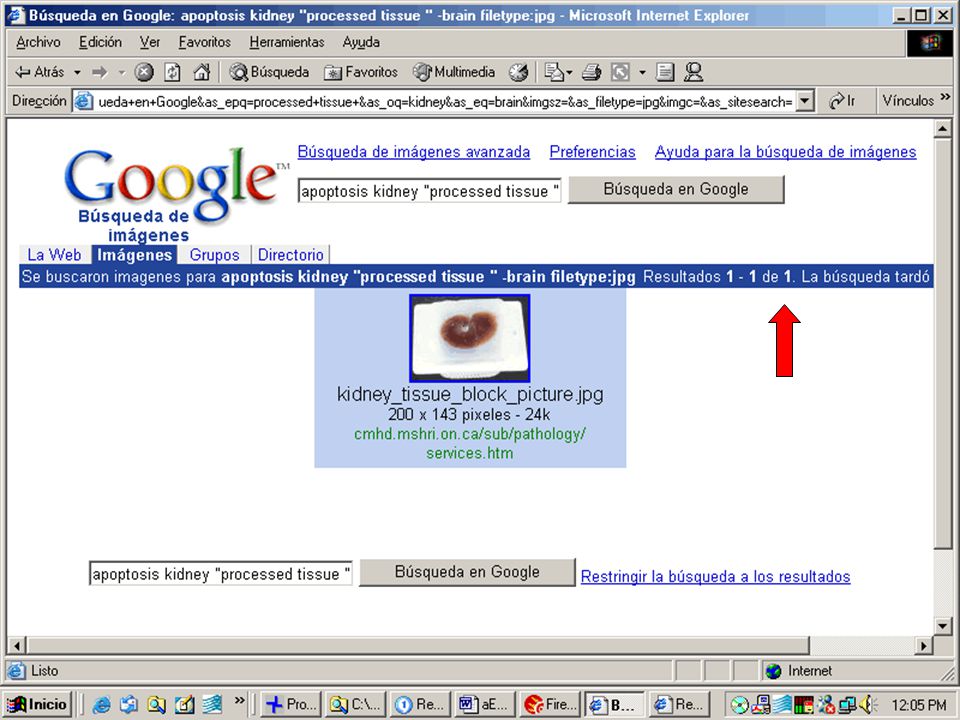This screenshot has height=720, width=960.
Task: Open the Edición menu
Action: (x=100, y=42)
